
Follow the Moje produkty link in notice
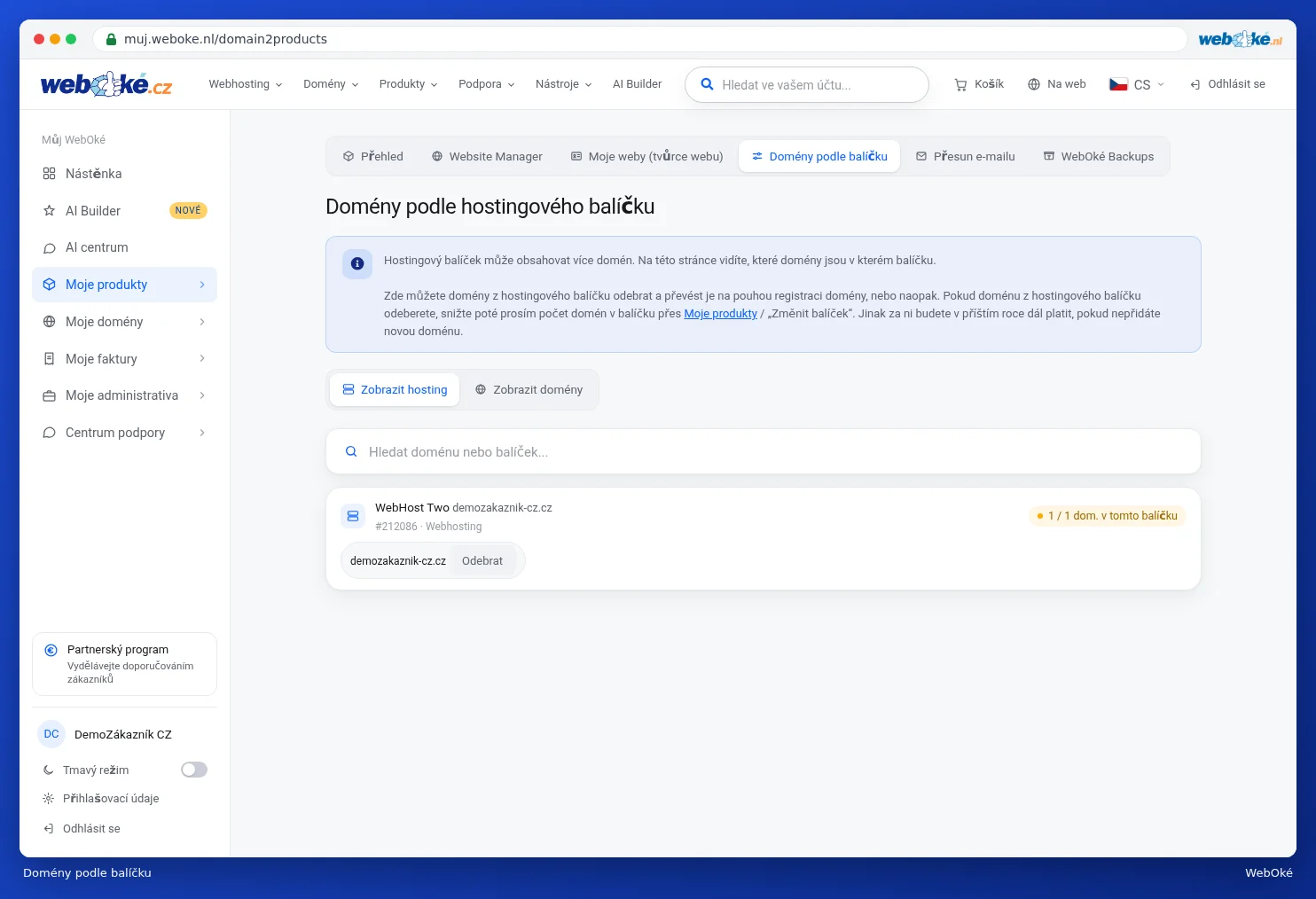pyautogui.click(x=721, y=314)
